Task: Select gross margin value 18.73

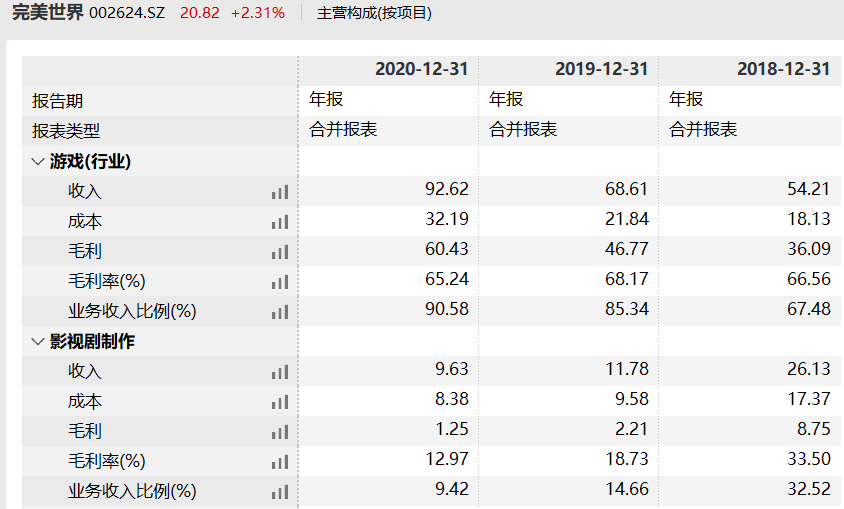Action: (x=627, y=459)
